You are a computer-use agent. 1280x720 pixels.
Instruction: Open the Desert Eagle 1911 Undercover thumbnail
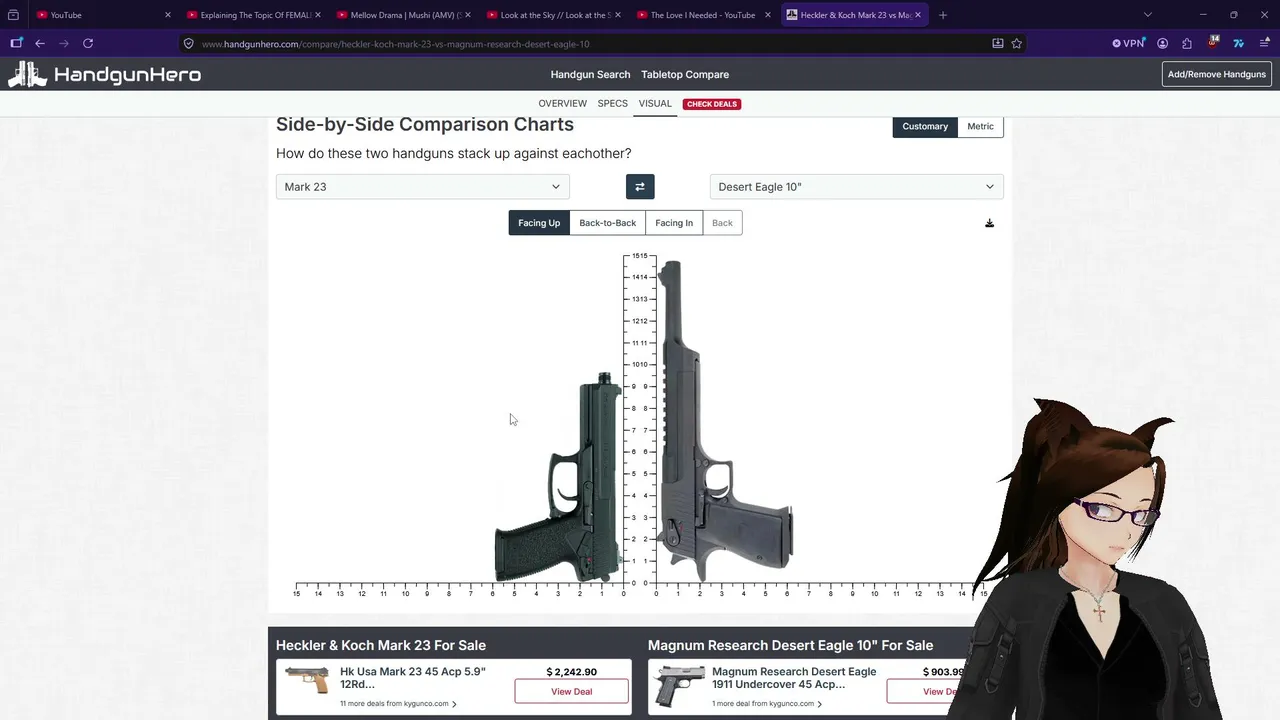point(680,687)
